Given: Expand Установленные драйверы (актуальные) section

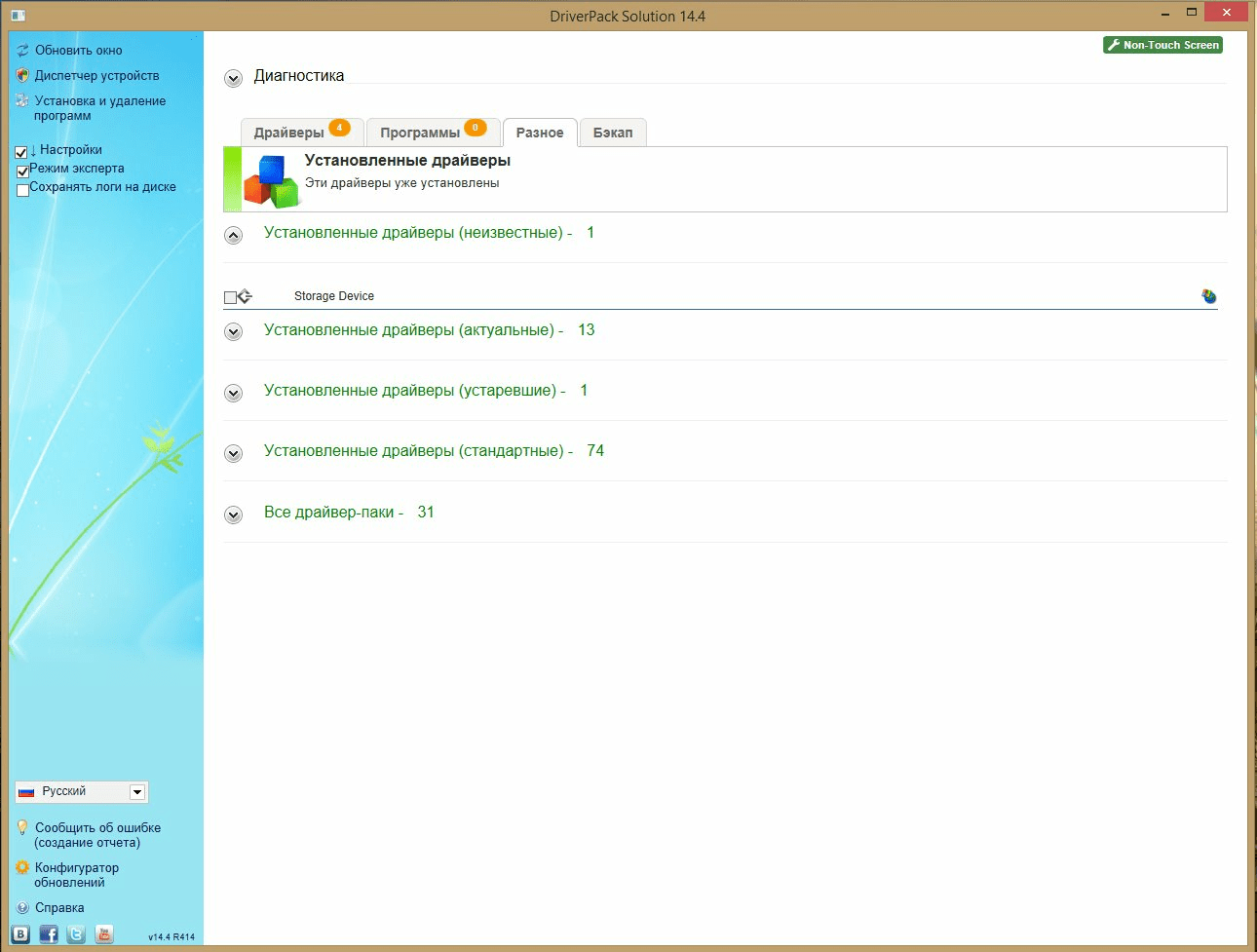Looking at the screenshot, I should (233, 332).
